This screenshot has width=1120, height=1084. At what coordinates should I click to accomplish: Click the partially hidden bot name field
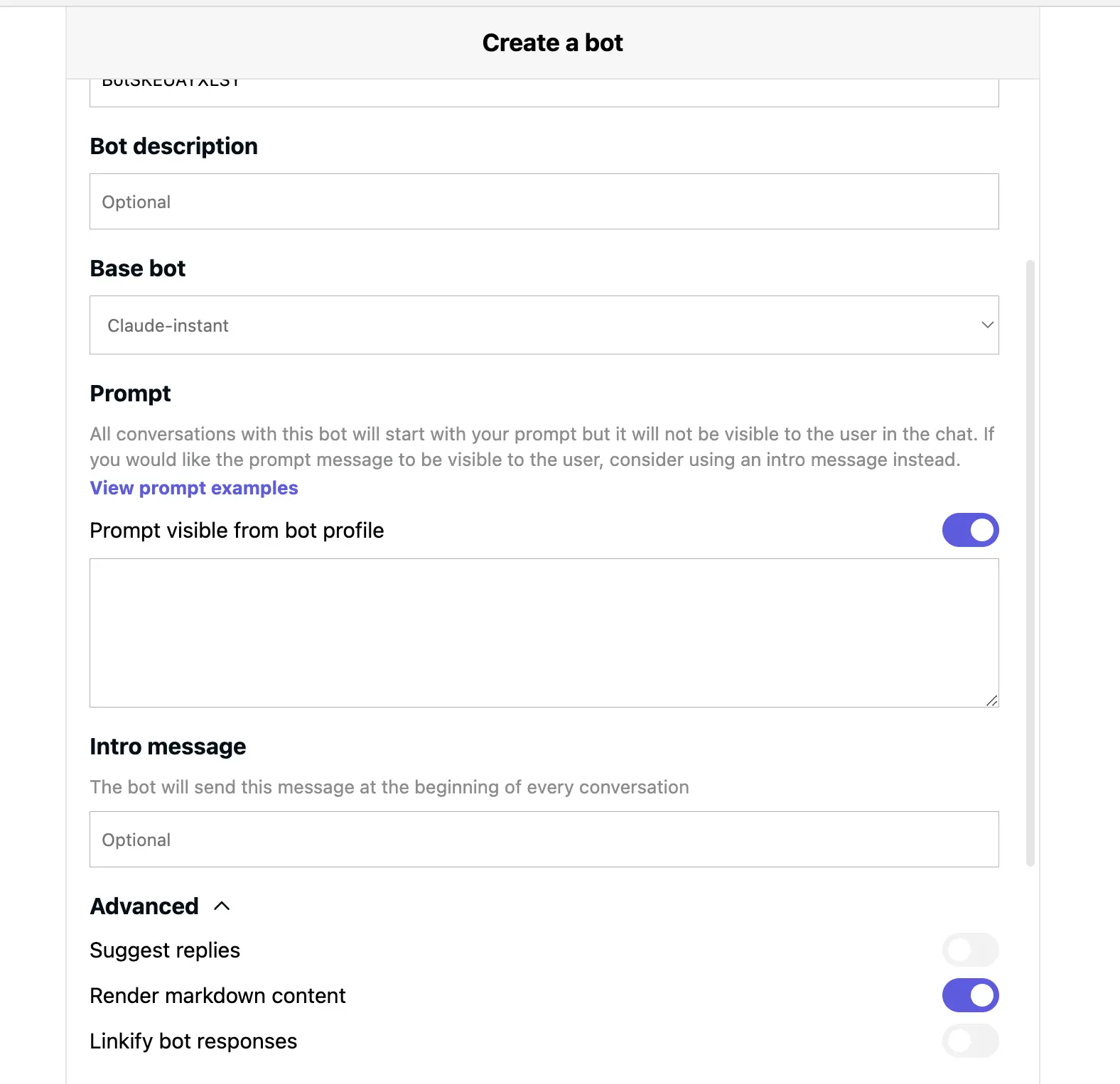click(544, 92)
